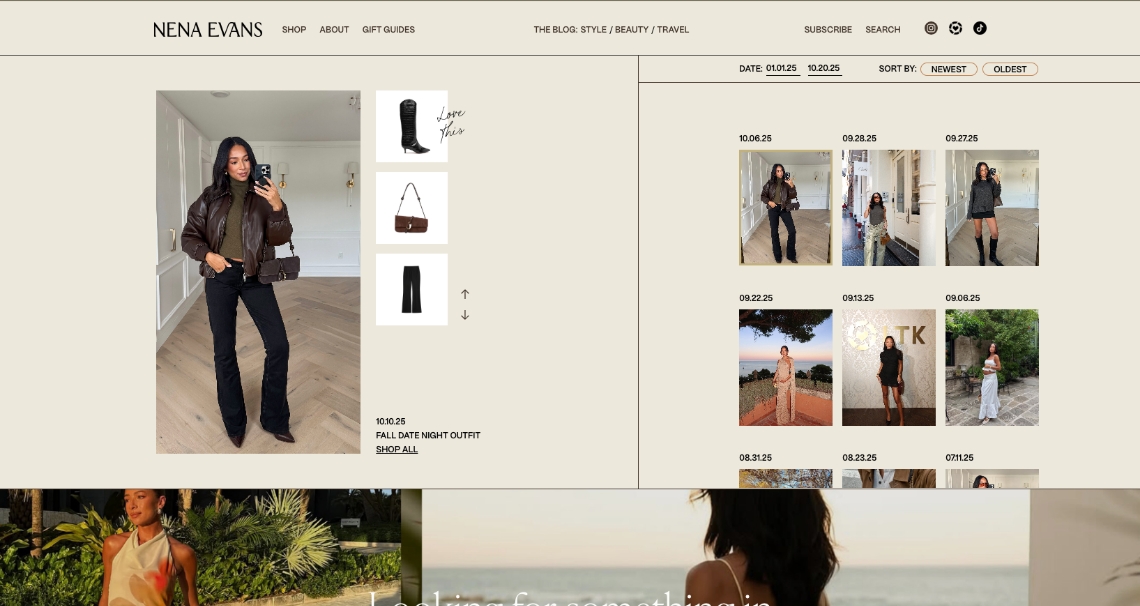Open the start date 01.01.25 field

(781, 69)
